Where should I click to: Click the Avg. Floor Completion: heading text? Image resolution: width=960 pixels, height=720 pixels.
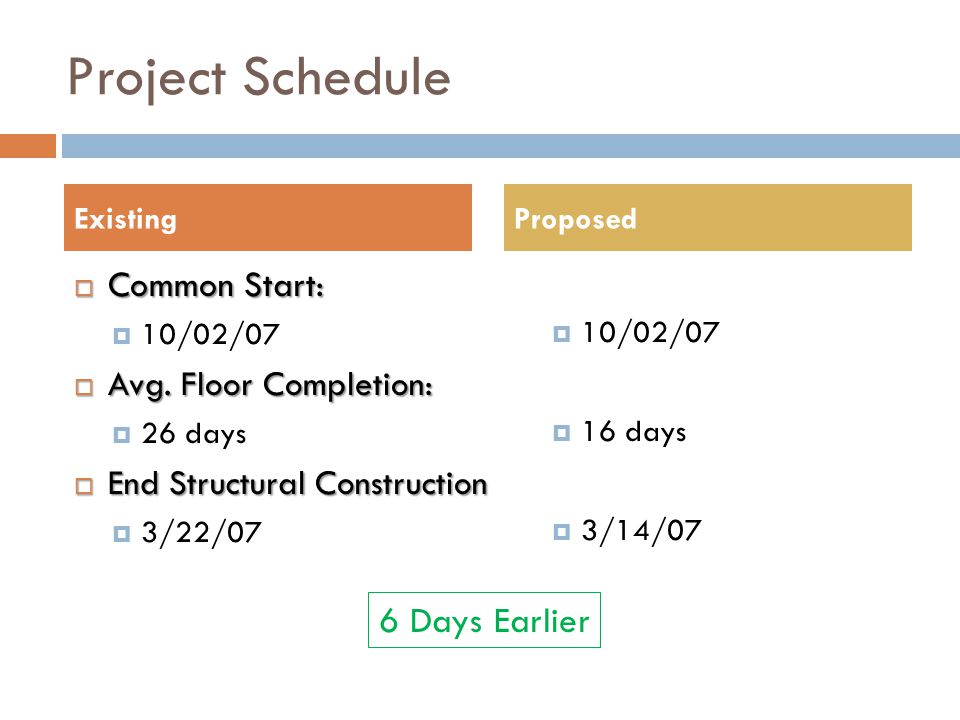(x=271, y=386)
